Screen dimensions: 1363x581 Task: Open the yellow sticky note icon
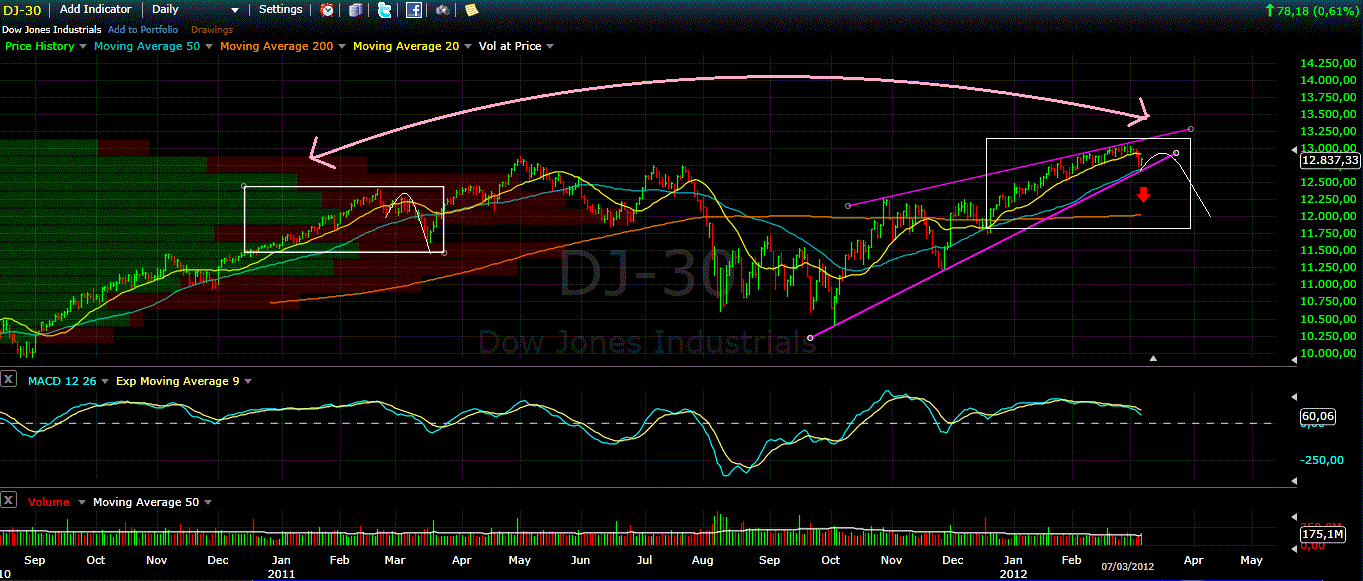(471, 10)
